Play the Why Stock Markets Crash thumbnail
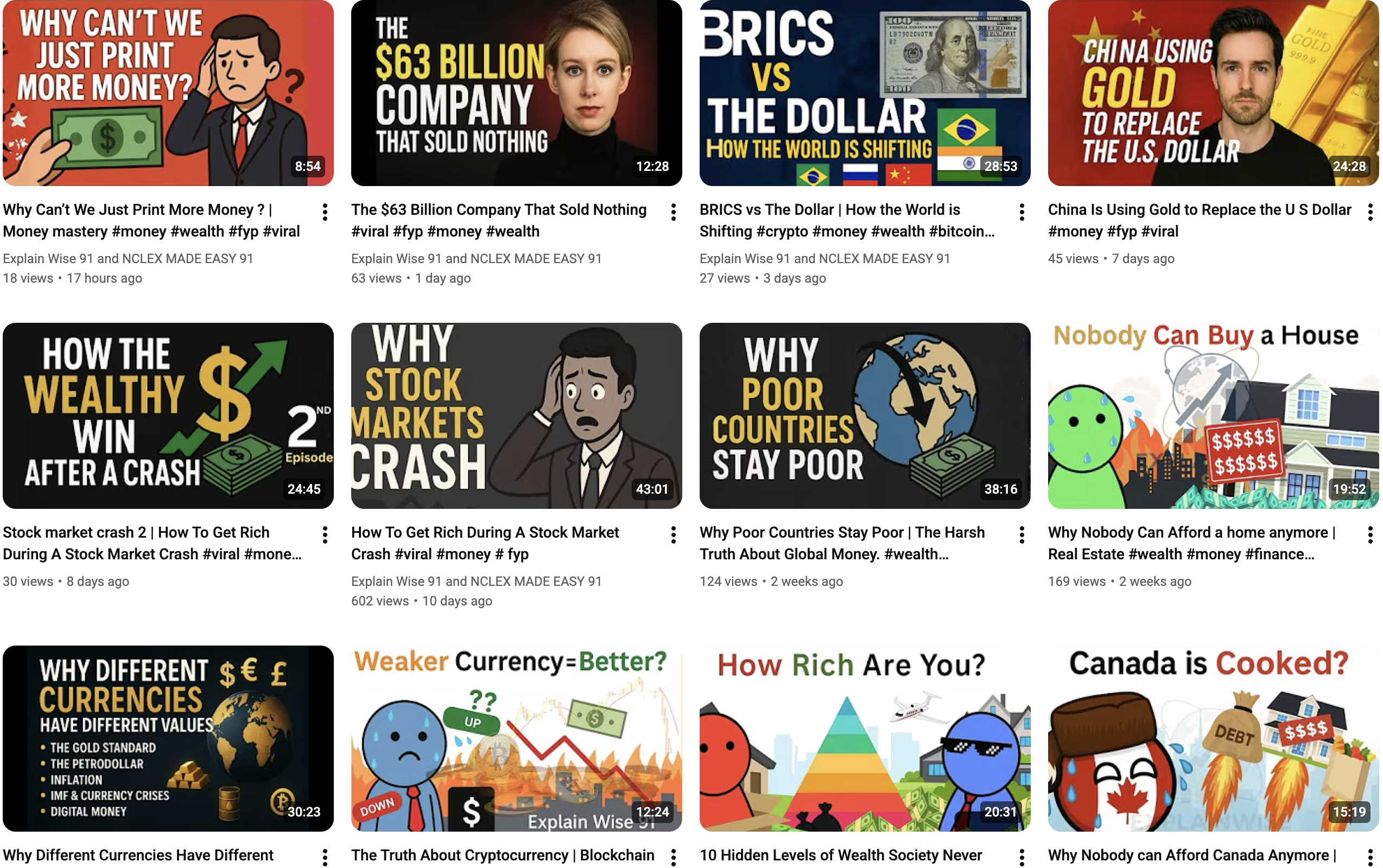The height and width of the screenshot is (868, 1383). pos(516,416)
